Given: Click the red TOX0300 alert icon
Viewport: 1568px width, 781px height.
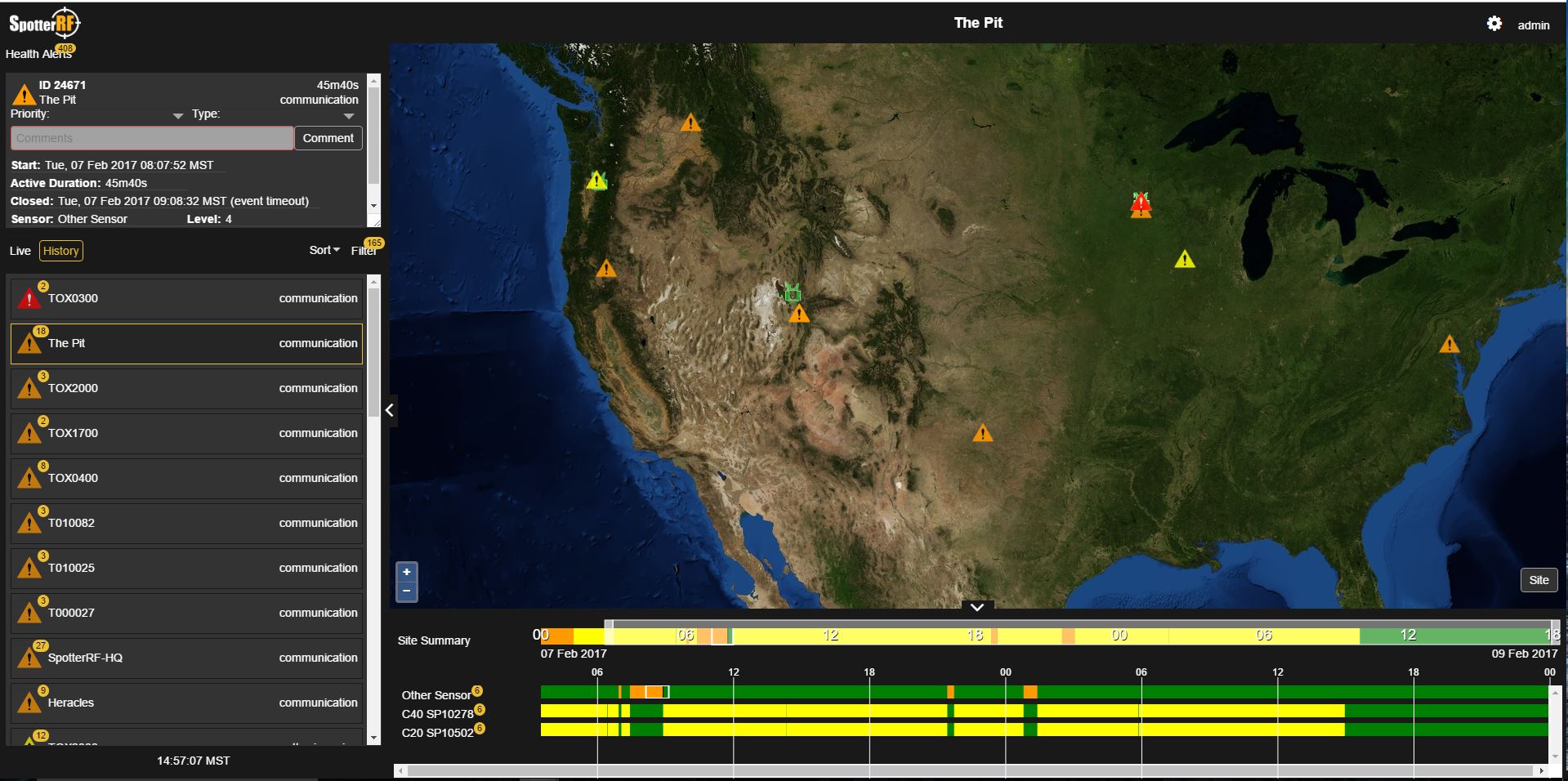Looking at the screenshot, I should click(29, 299).
